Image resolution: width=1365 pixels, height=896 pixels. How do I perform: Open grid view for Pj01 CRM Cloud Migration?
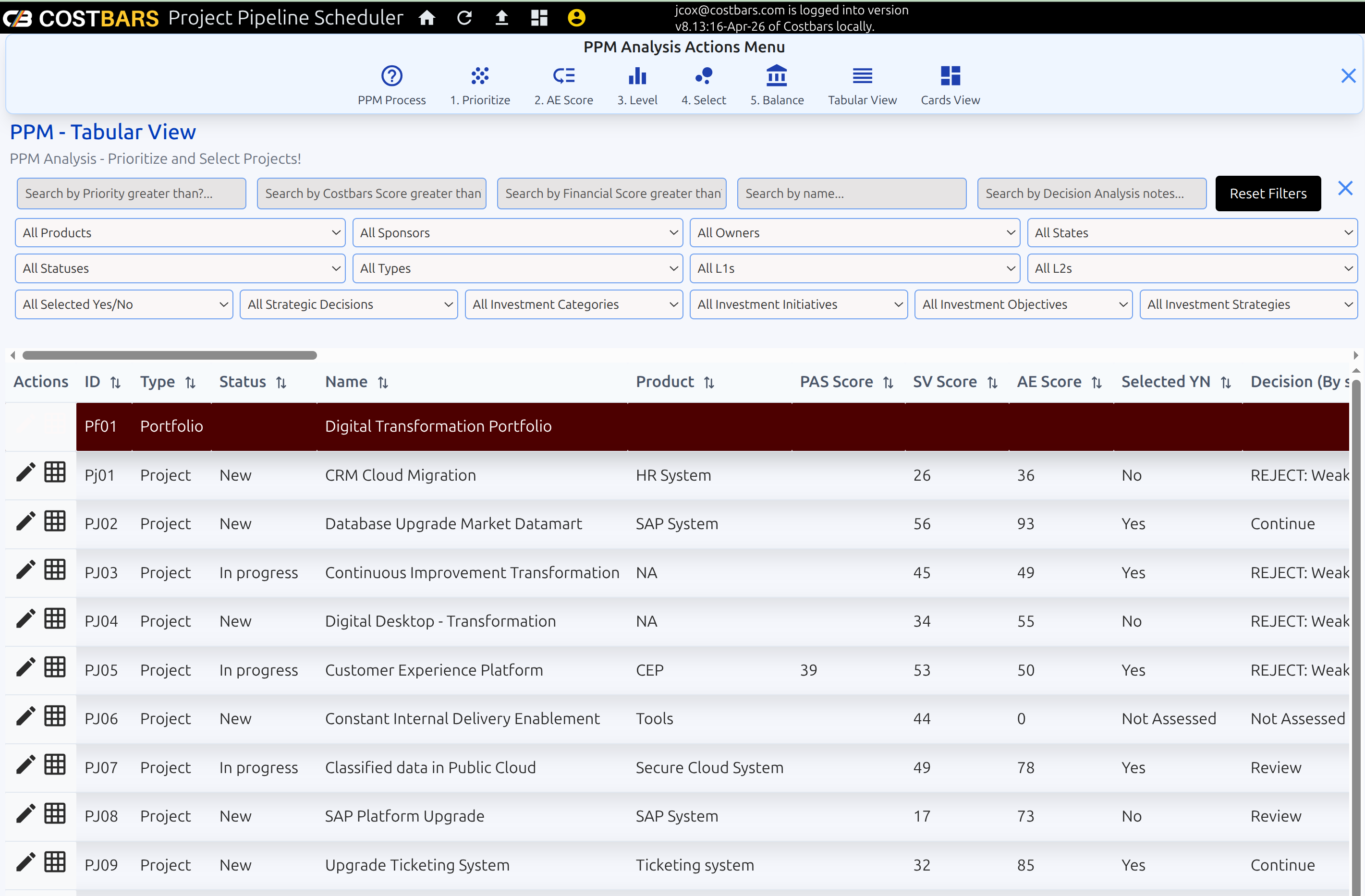(x=55, y=472)
